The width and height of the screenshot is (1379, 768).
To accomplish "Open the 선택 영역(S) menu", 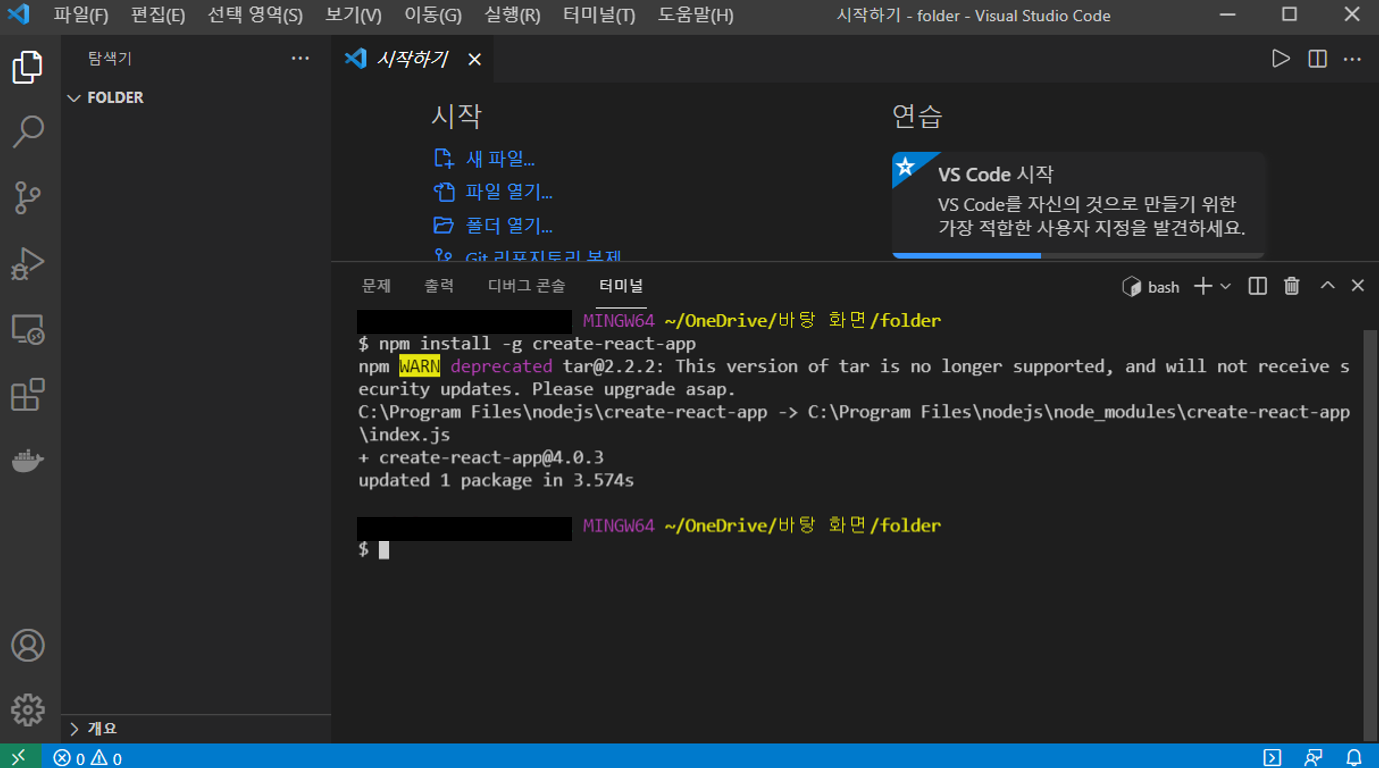I will pos(255,15).
